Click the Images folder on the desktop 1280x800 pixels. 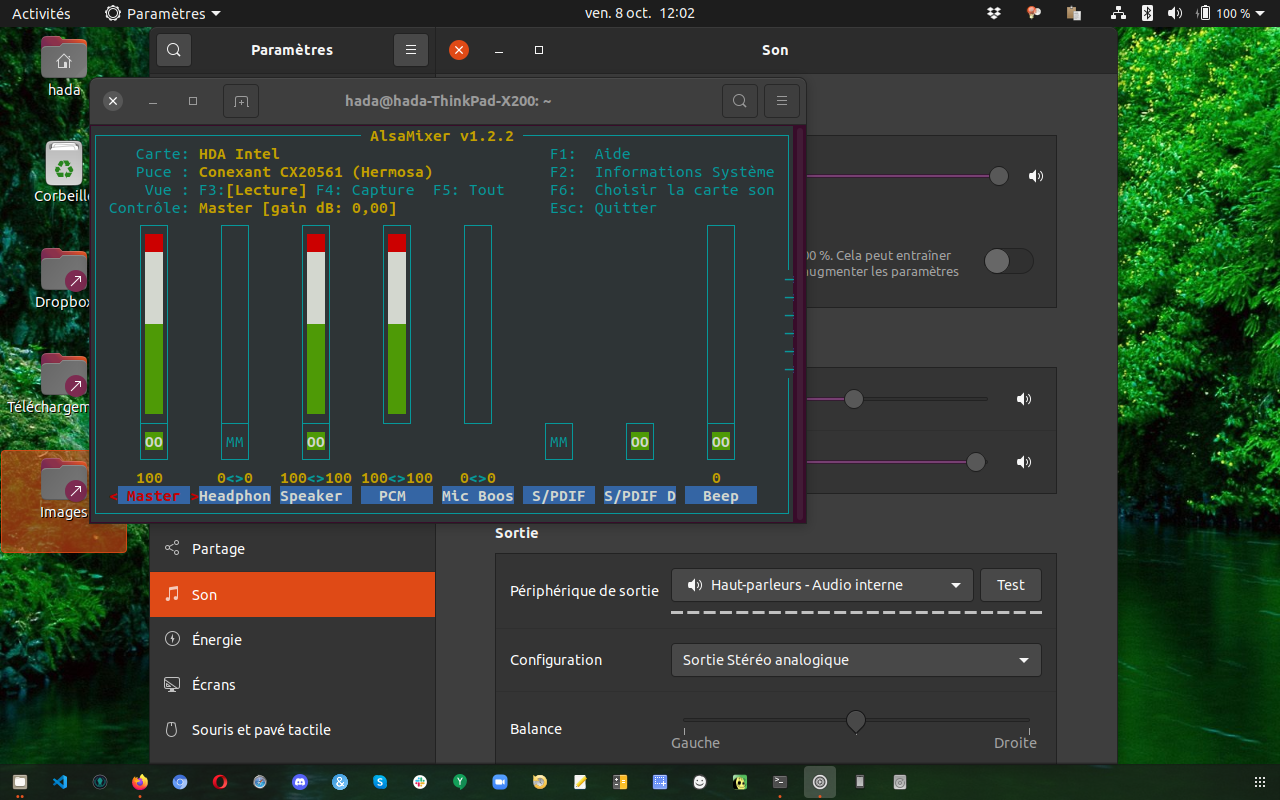tap(64, 490)
